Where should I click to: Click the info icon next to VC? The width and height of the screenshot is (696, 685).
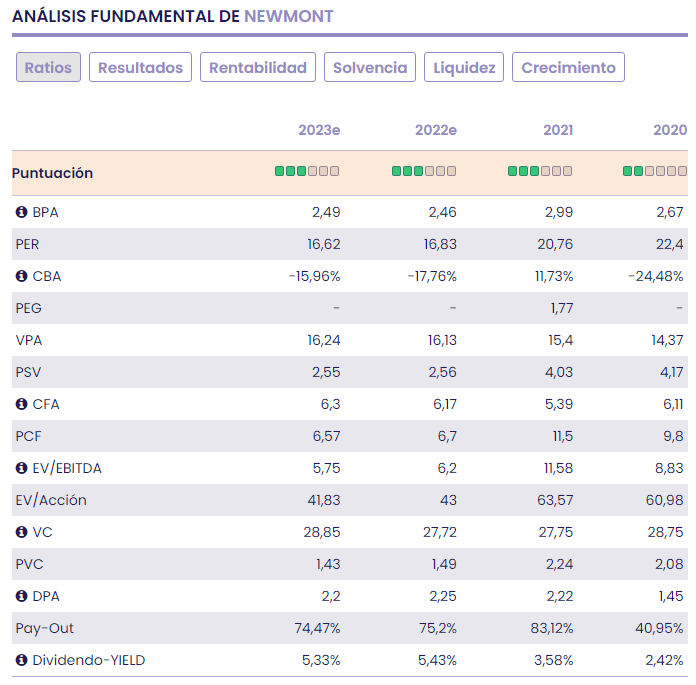click(x=21, y=532)
